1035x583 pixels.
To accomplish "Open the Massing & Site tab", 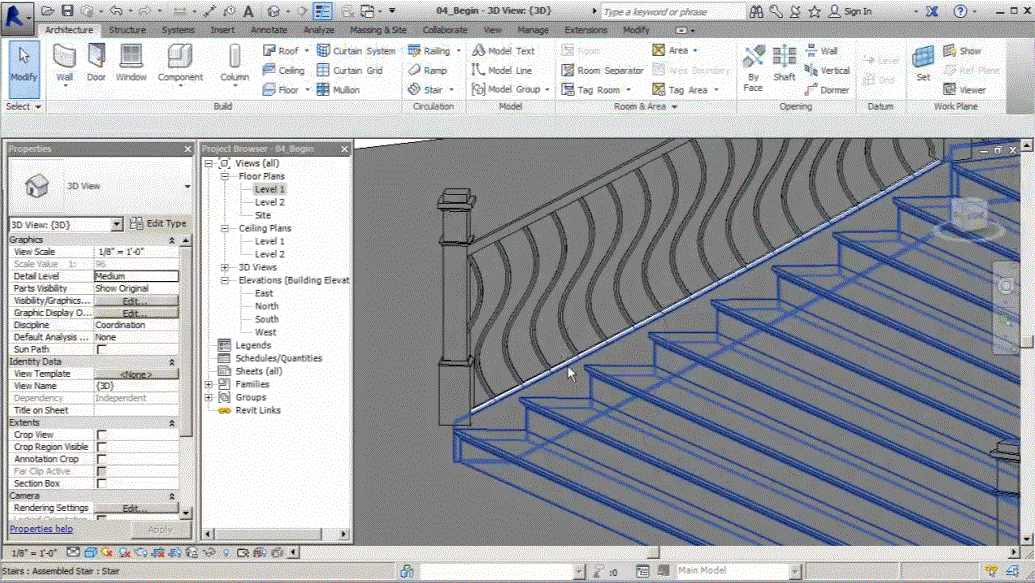I will pos(378,30).
